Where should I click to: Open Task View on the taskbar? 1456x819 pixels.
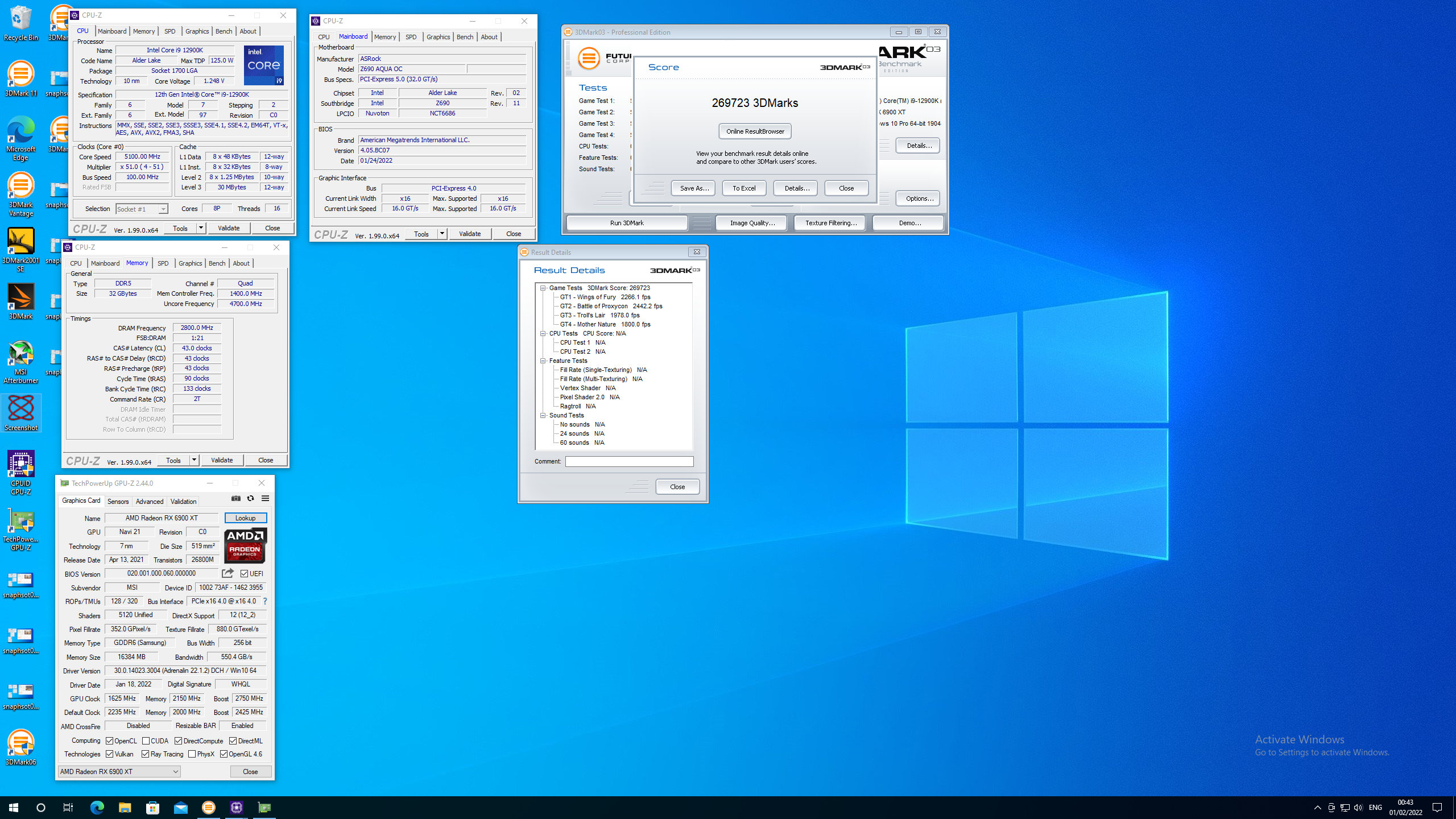coord(68,808)
